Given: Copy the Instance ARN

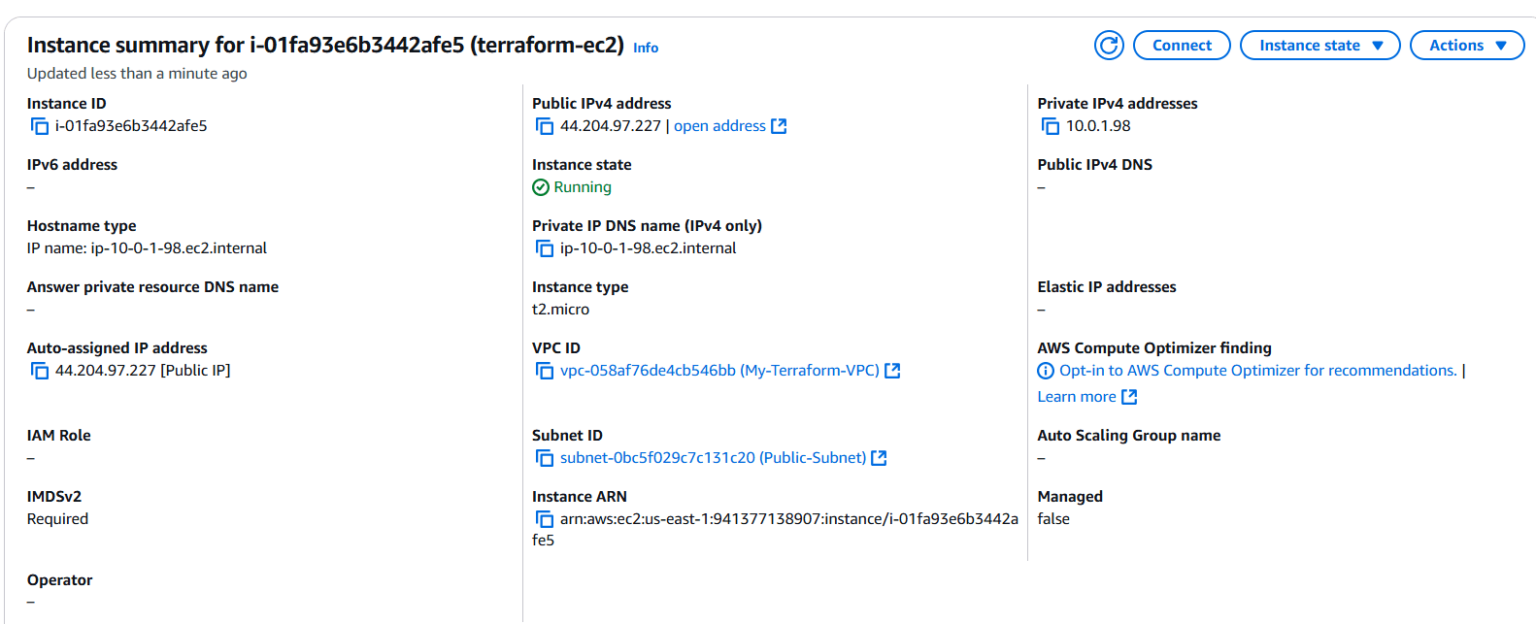Looking at the screenshot, I should pos(545,518).
